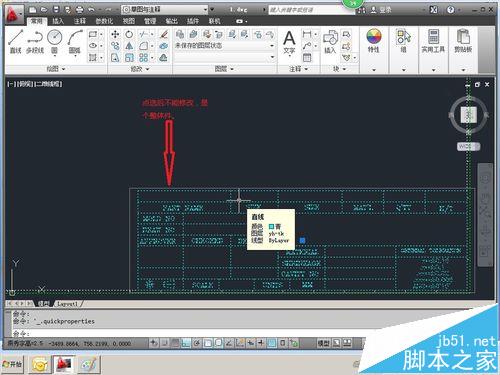Select the Arc (圆弧) tool
Viewport: 500px width, 375px height.
coord(75,41)
